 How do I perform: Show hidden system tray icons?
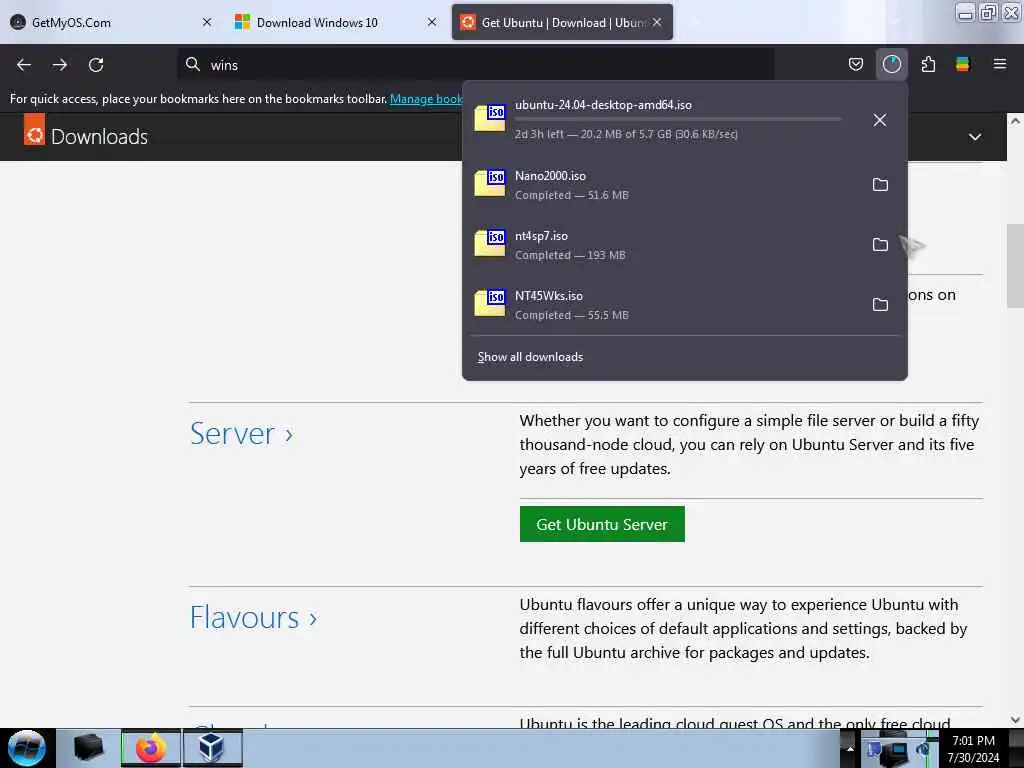click(850, 749)
